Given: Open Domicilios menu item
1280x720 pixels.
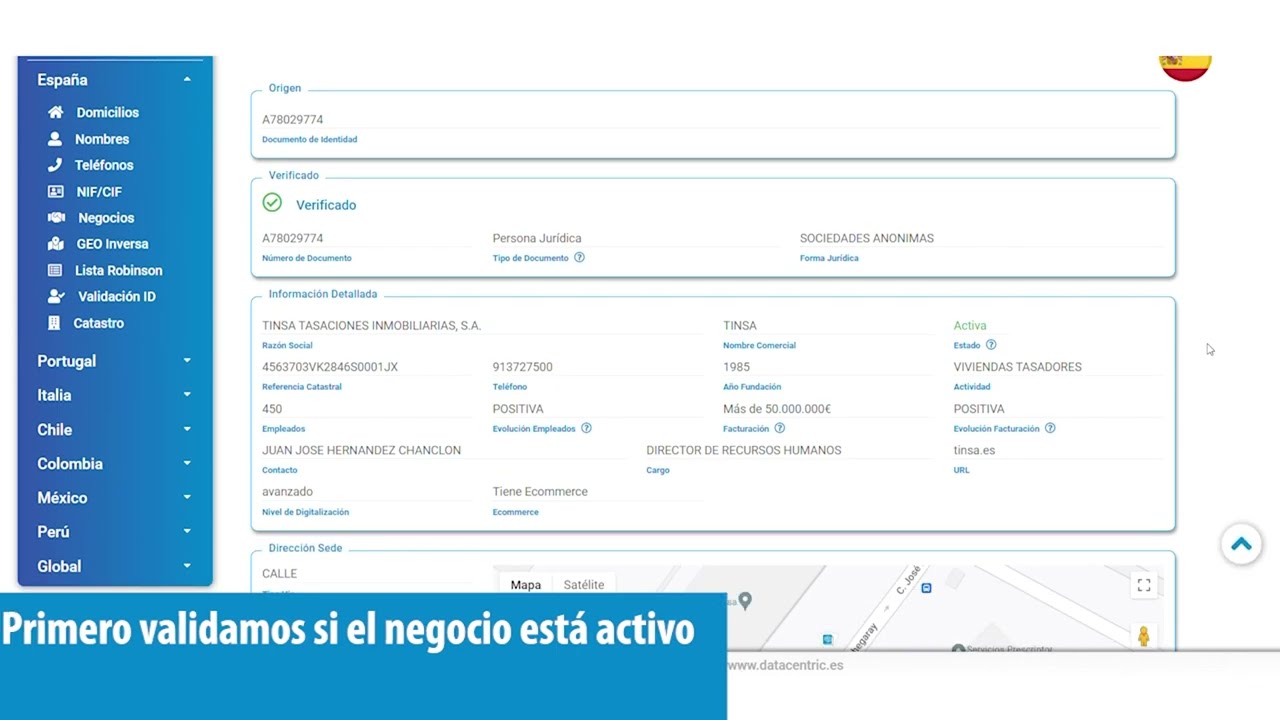Looking at the screenshot, I should point(108,113).
